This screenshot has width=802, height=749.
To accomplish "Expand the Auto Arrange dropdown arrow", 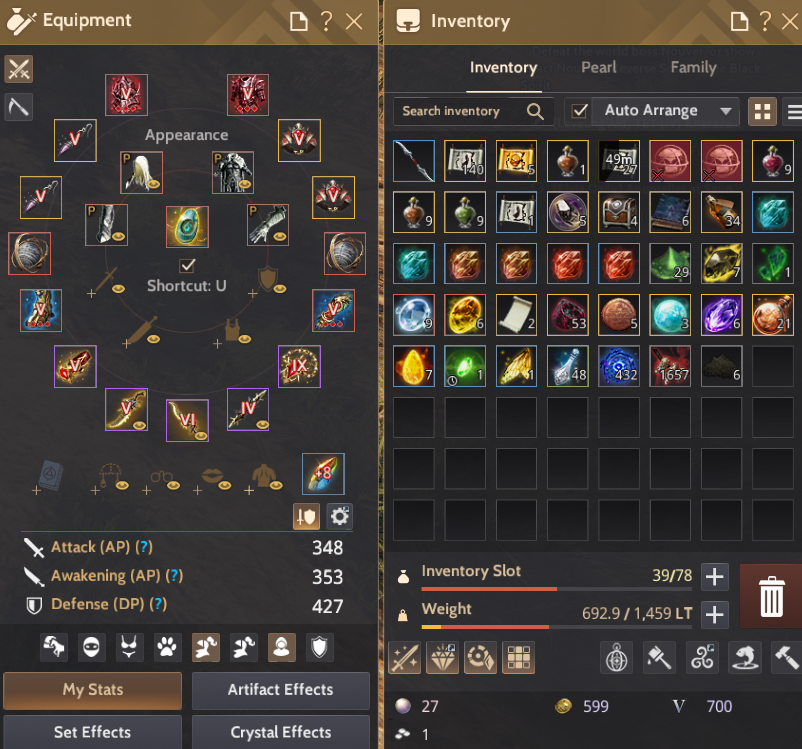I will 725,111.
